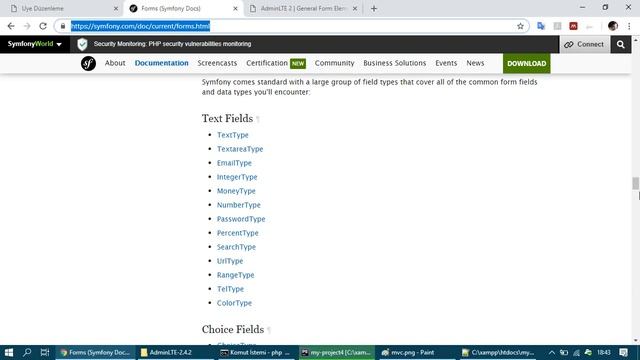
Task: Click the security monitoring shield icon
Action: click(x=82, y=44)
